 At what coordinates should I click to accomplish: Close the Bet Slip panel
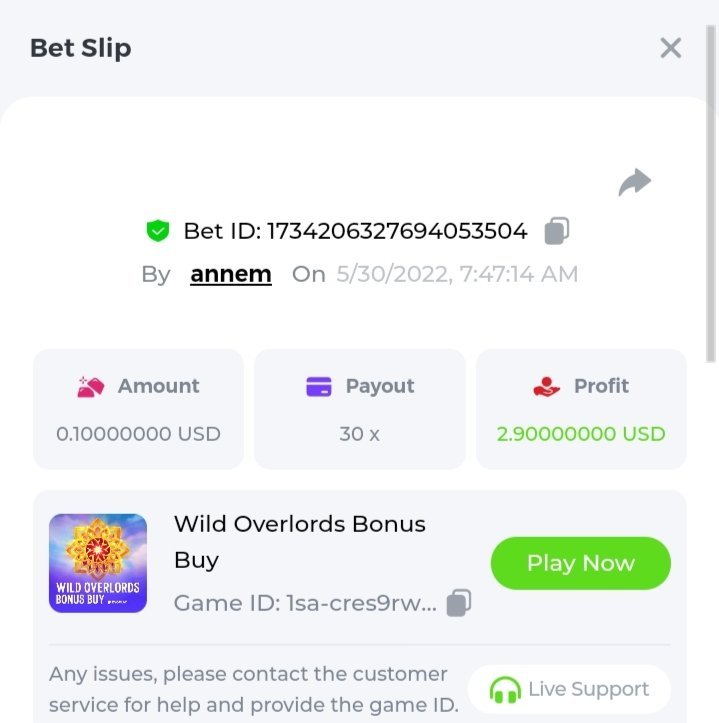(x=671, y=48)
